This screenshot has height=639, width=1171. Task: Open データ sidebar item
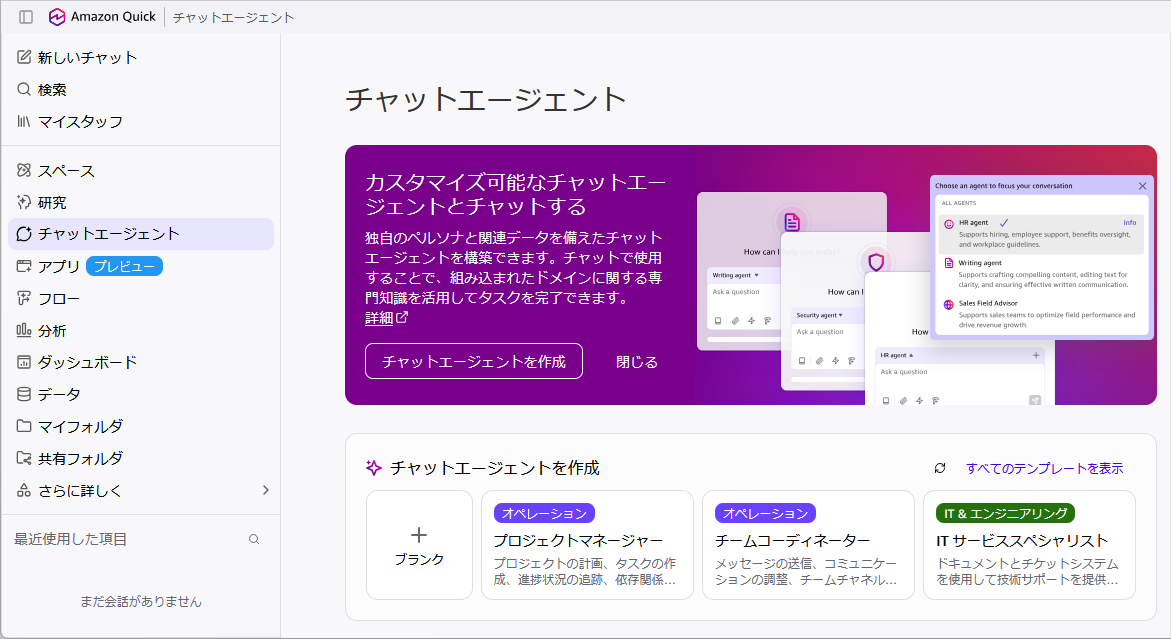click(x=141, y=394)
